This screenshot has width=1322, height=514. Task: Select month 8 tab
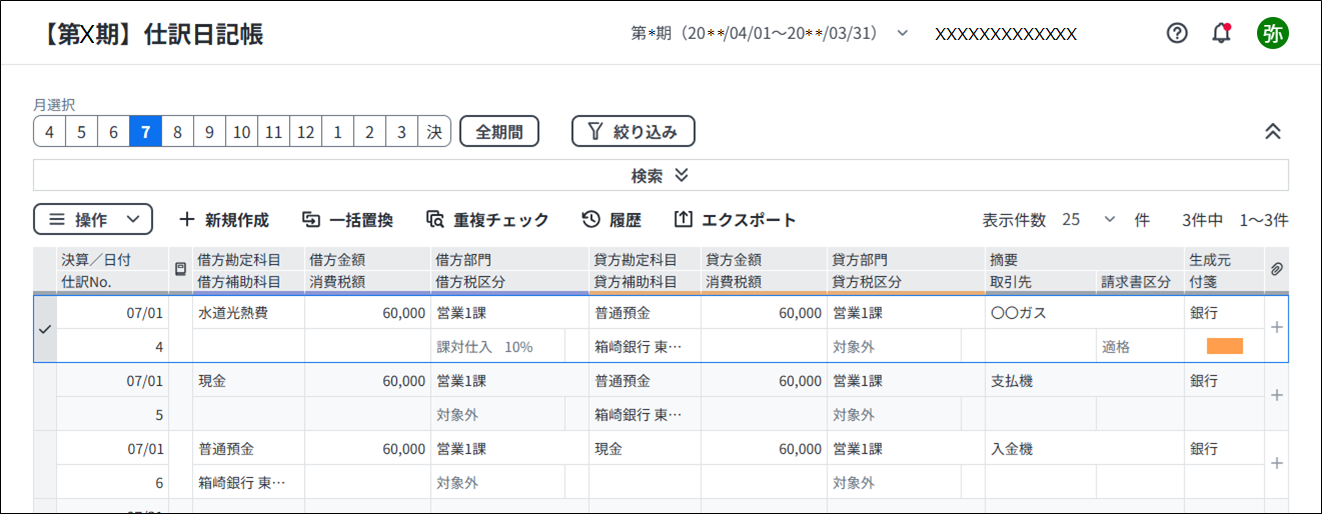point(177,131)
